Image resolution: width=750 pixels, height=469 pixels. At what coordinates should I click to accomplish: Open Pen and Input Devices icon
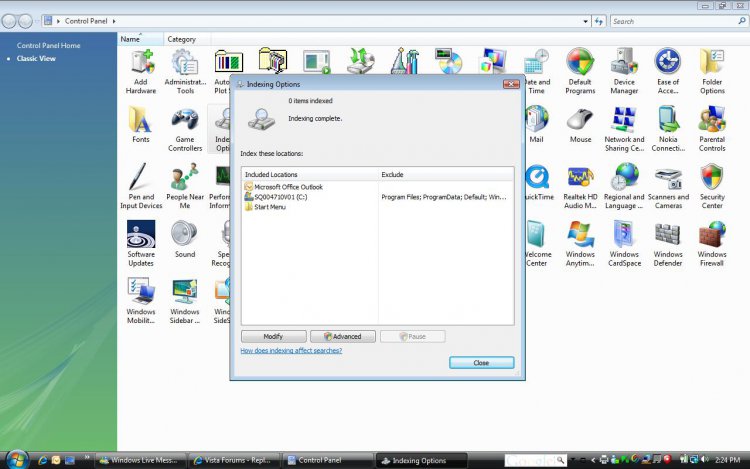click(141, 187)
